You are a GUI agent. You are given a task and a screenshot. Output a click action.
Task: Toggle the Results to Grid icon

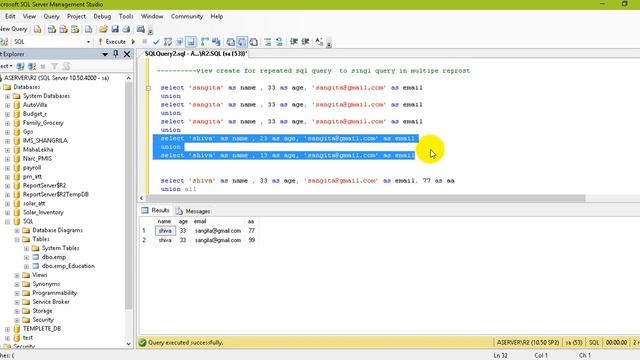click(242, 42)
